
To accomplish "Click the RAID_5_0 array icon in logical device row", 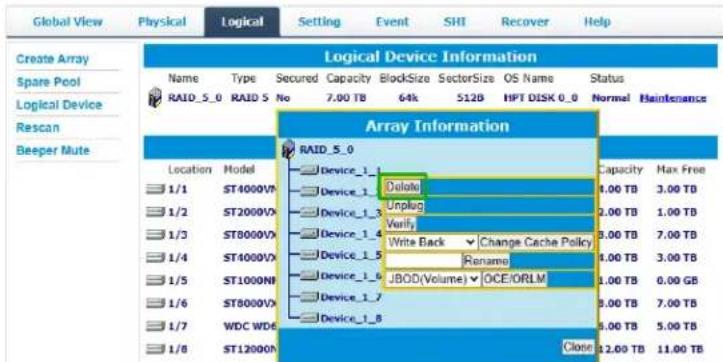I will tap(155, 97).
